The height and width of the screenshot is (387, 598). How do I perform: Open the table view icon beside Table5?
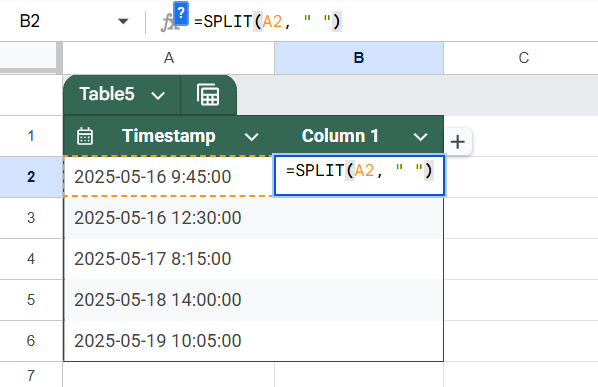coord(208,95)
